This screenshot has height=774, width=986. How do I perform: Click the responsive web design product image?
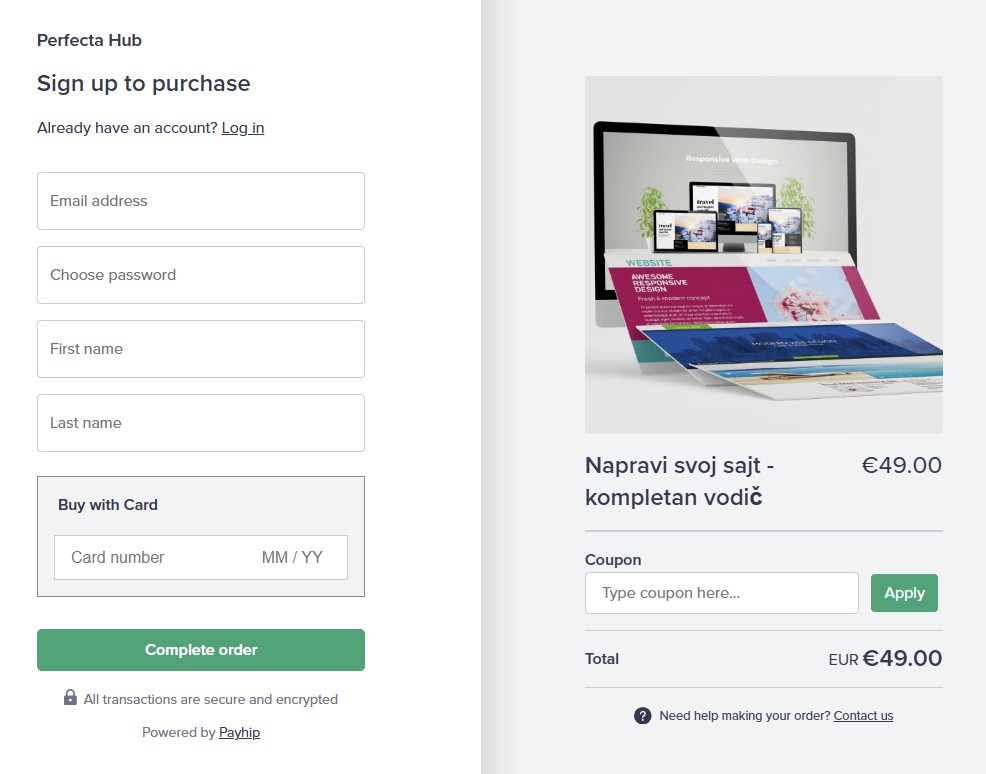[x=763, y=255]
